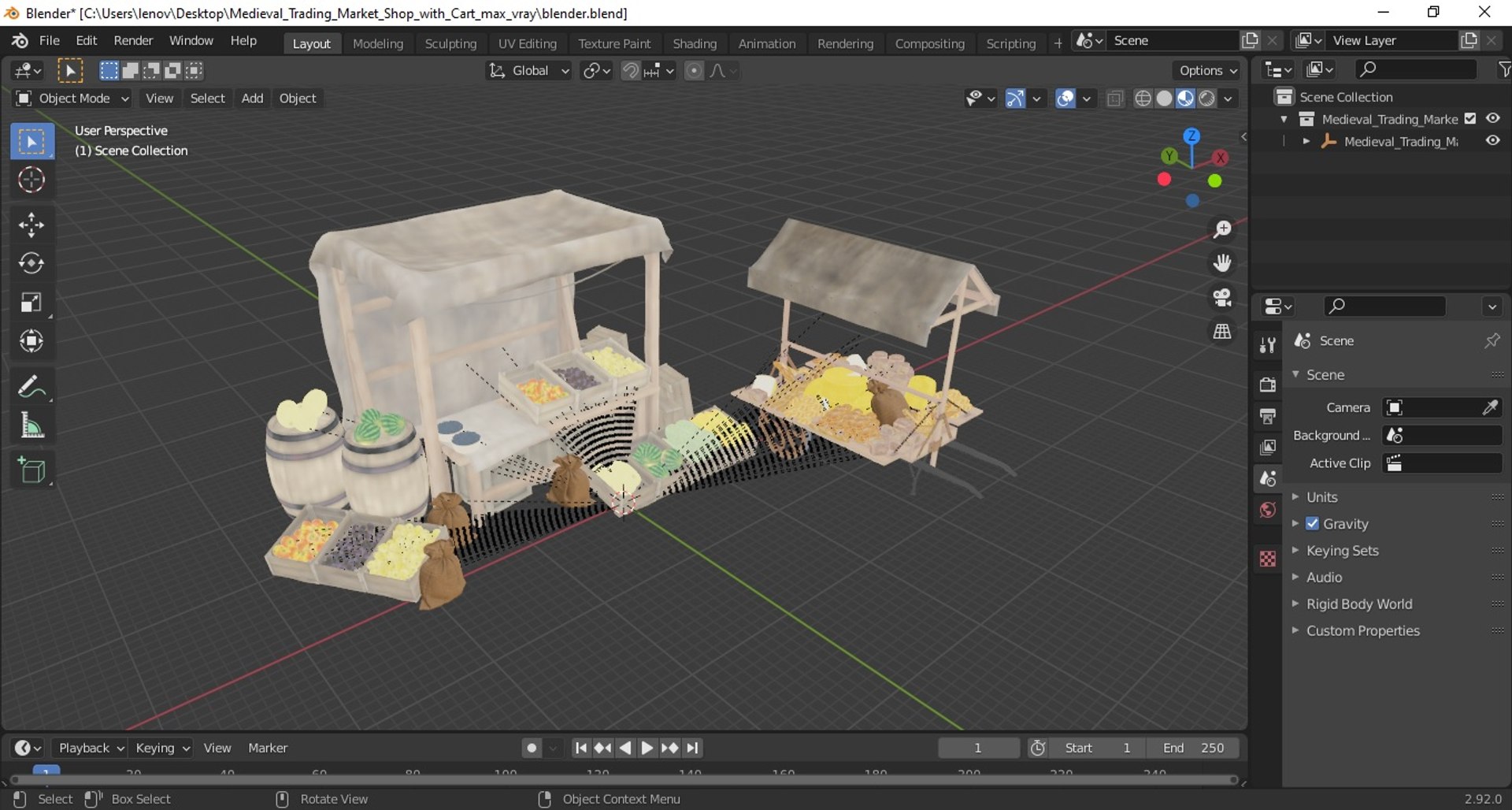Open the Tool properties tab
The height and width of the screenshot is (810, 1512).
click(1267, 344)
